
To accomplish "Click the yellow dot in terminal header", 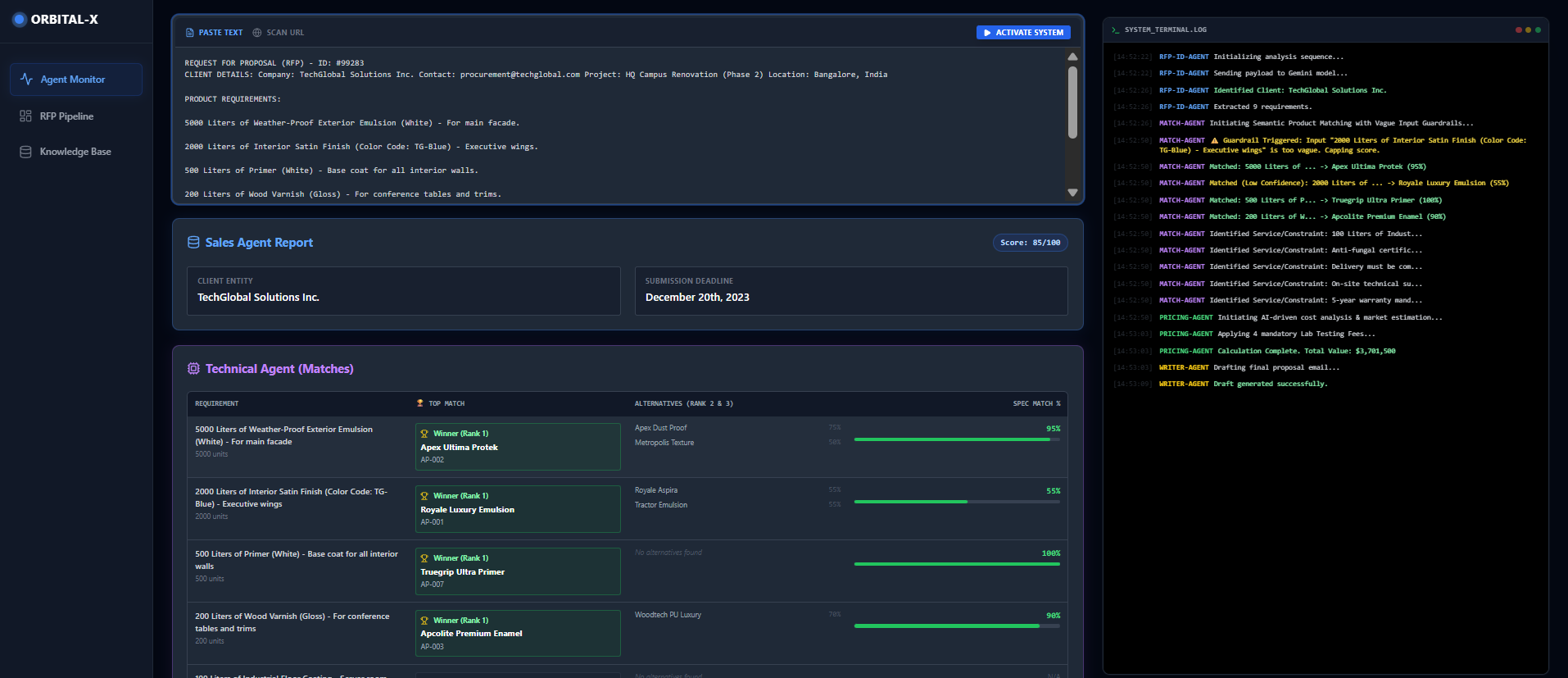I will pos(1528,30).
